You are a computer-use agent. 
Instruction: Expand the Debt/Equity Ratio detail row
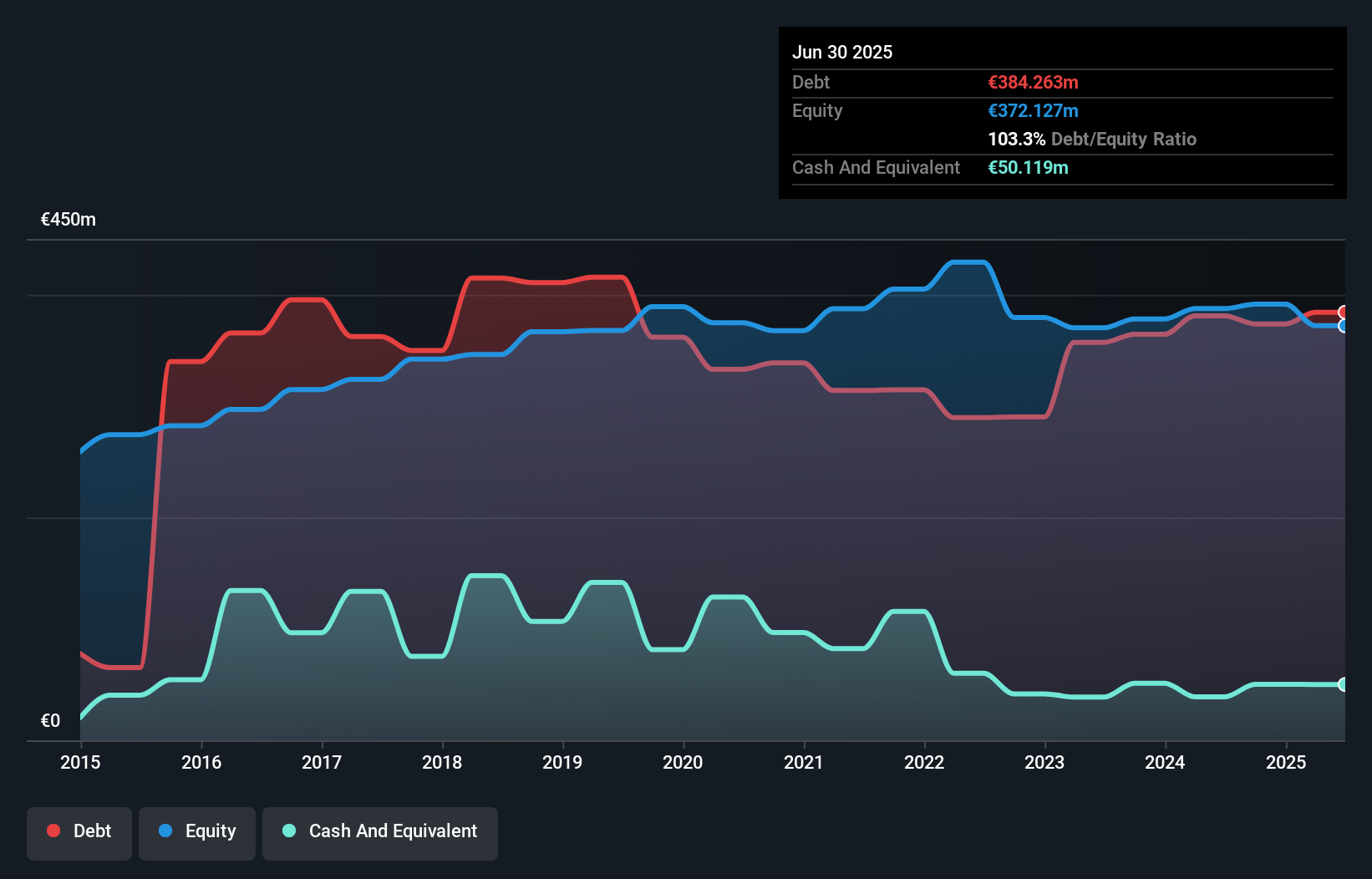point(1092,139)
